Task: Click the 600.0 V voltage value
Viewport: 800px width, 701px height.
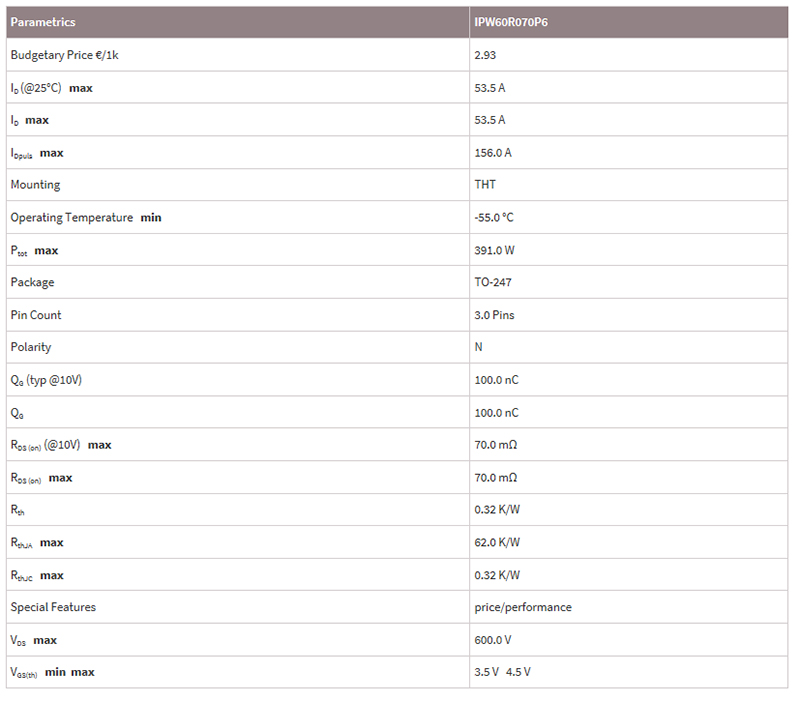Action: click(x=492, y=640)
